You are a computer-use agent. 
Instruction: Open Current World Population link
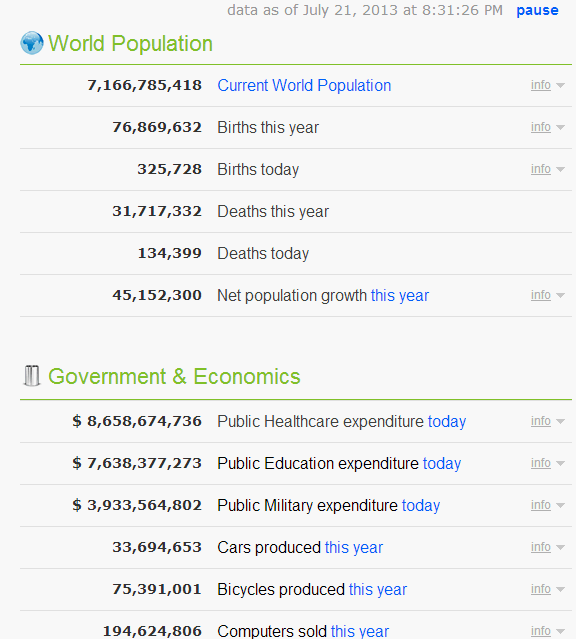304,86
